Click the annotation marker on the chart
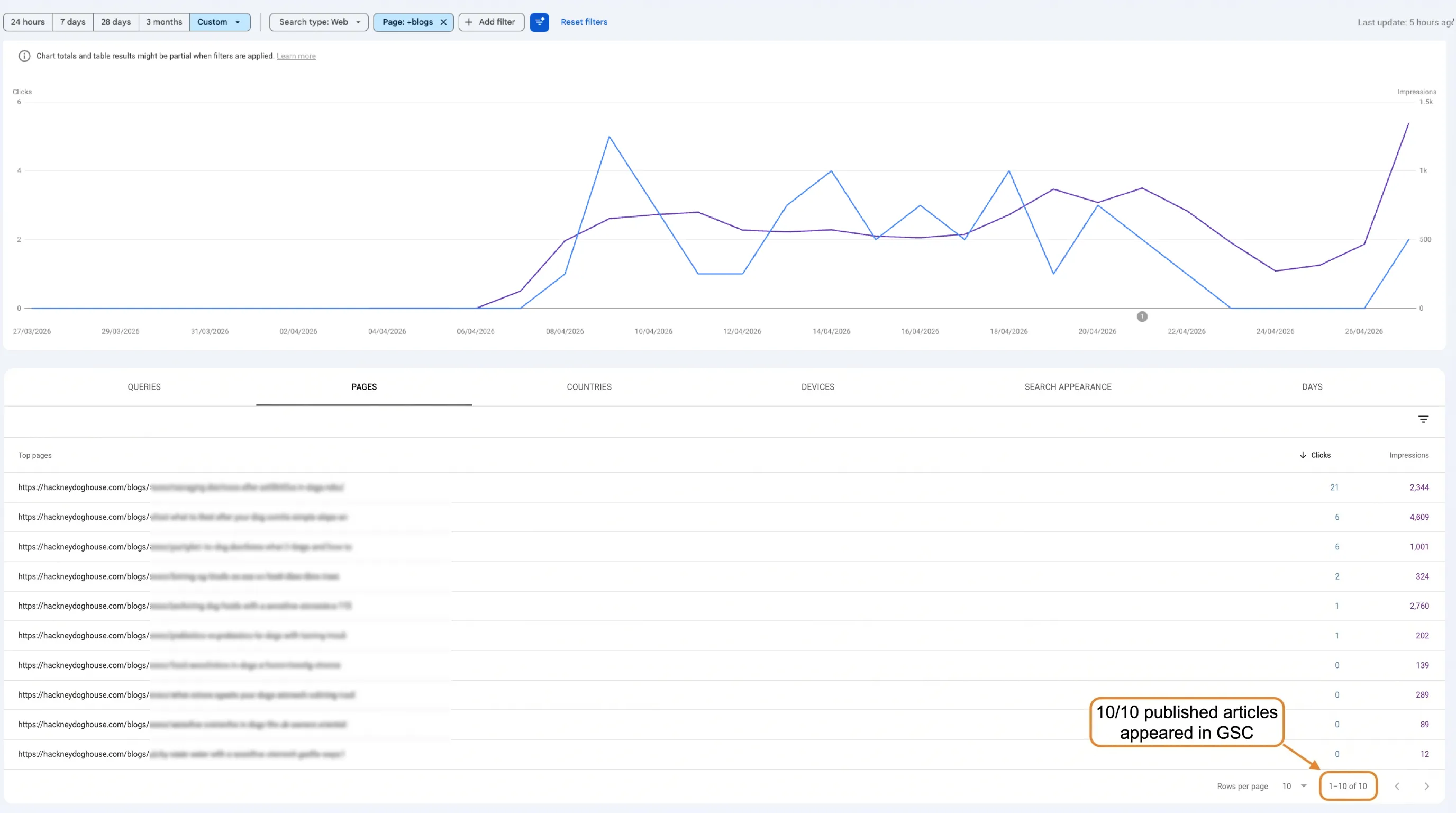This screenshot has width=1456, height=813. pyautogui.click(x=1142, y=317)
